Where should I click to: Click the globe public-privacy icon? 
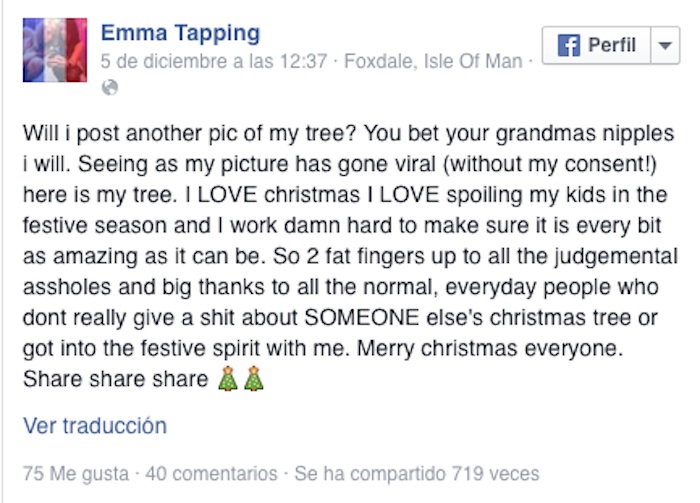click(110, 87)
